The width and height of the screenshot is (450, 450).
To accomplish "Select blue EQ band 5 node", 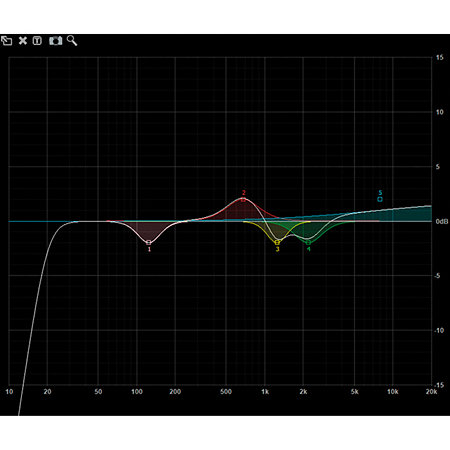I will click(380, 199).
